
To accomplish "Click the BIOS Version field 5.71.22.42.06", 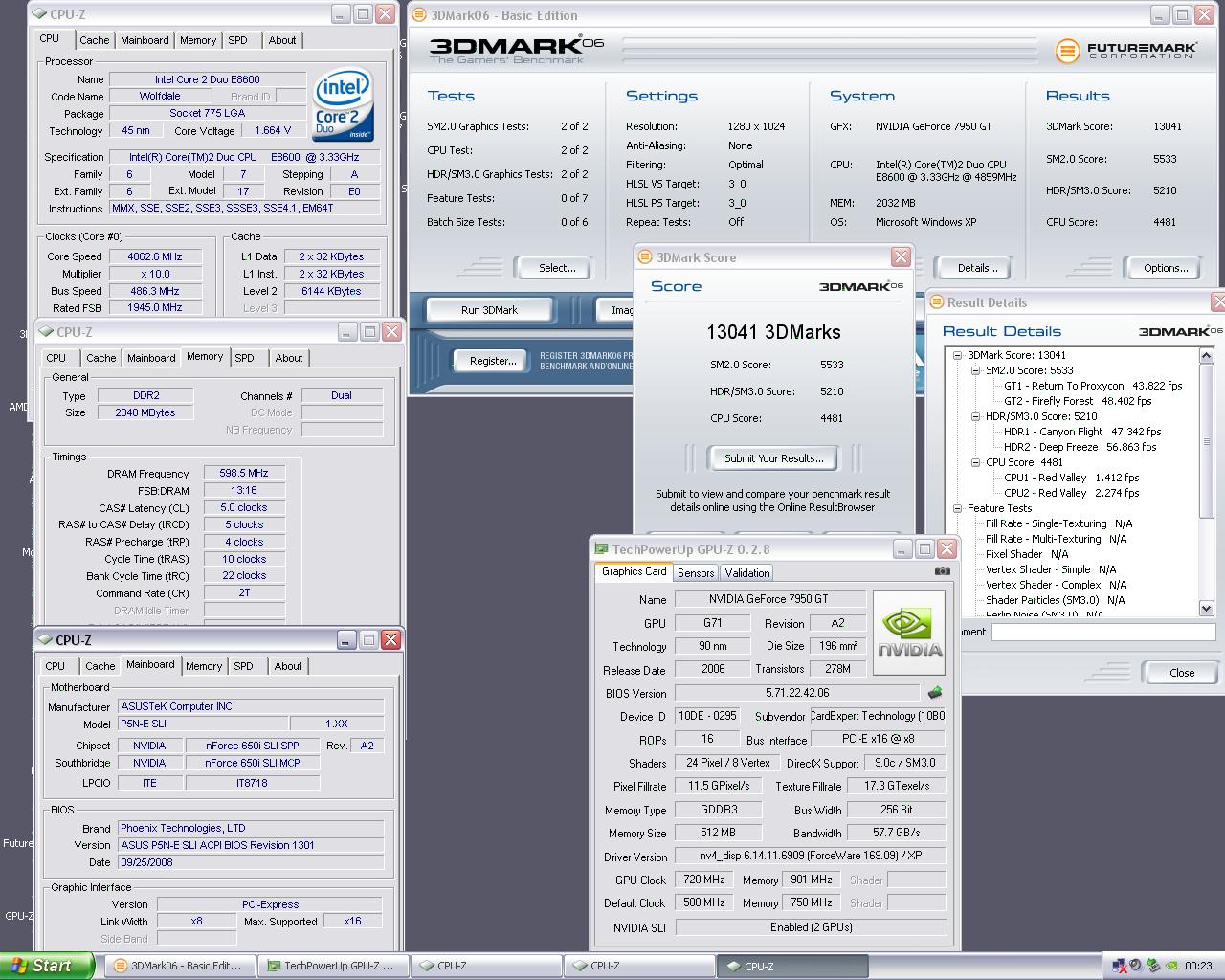I will click(x=797, y=692).
